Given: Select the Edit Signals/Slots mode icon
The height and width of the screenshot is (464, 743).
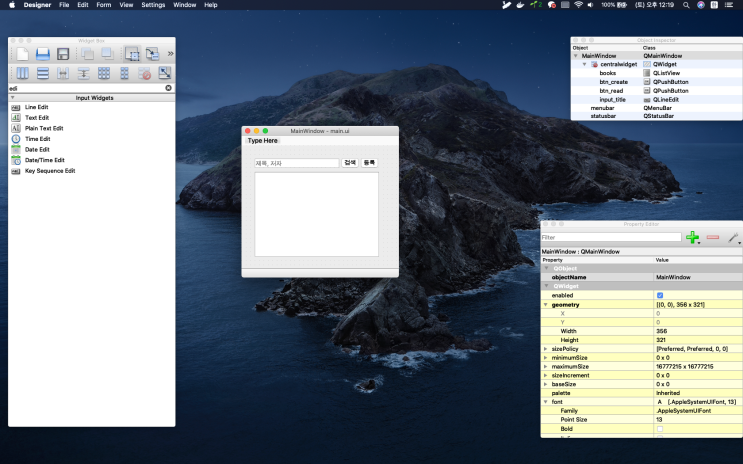Looking at the screenshot, I should click(152, 54).
